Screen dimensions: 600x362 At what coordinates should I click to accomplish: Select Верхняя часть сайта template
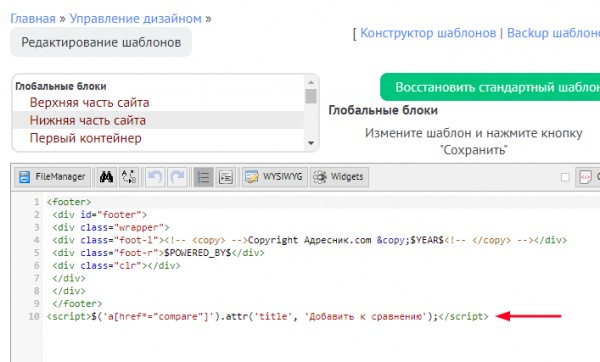click(x=90, y=103)
